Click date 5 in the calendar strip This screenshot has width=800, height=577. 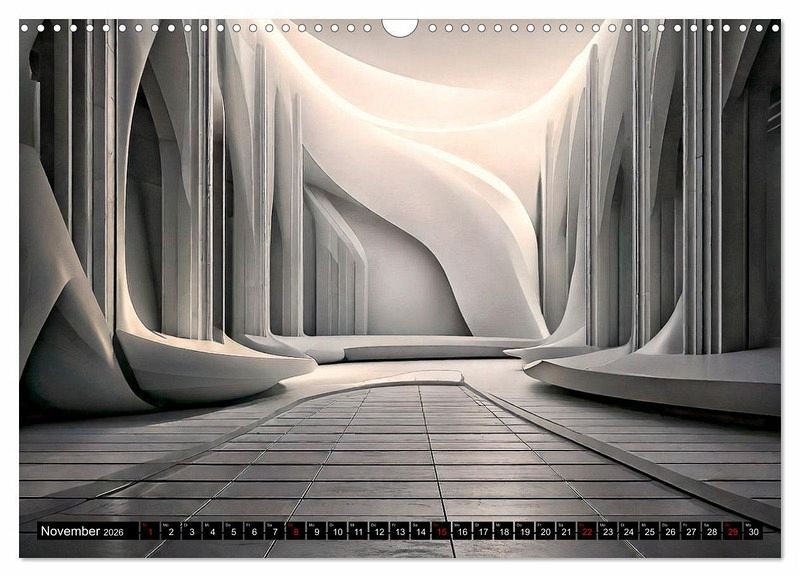pyautogui.click(x=233, y=532)
